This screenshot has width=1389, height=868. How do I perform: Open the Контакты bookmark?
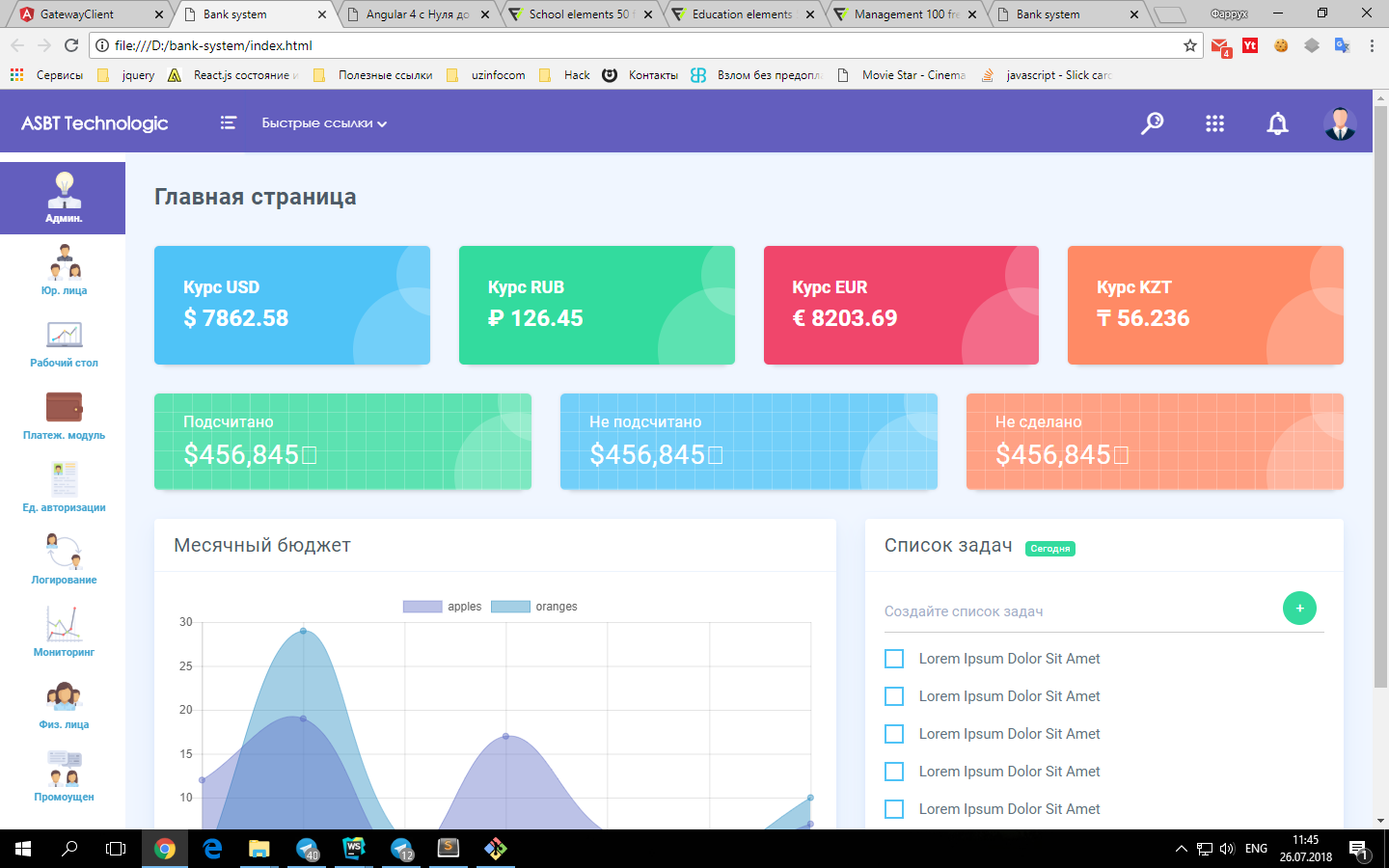tap(640, 75)
